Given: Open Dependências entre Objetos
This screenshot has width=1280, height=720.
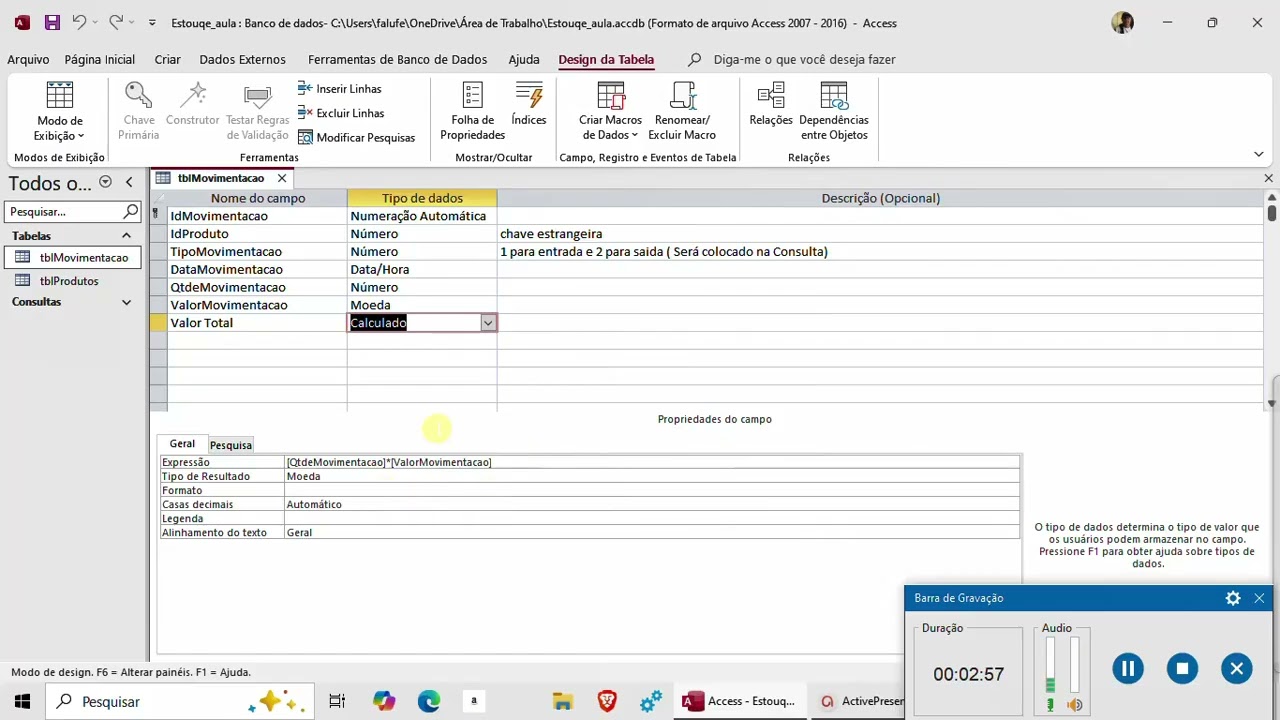Looking at the screenshot, I should point(834,111).
